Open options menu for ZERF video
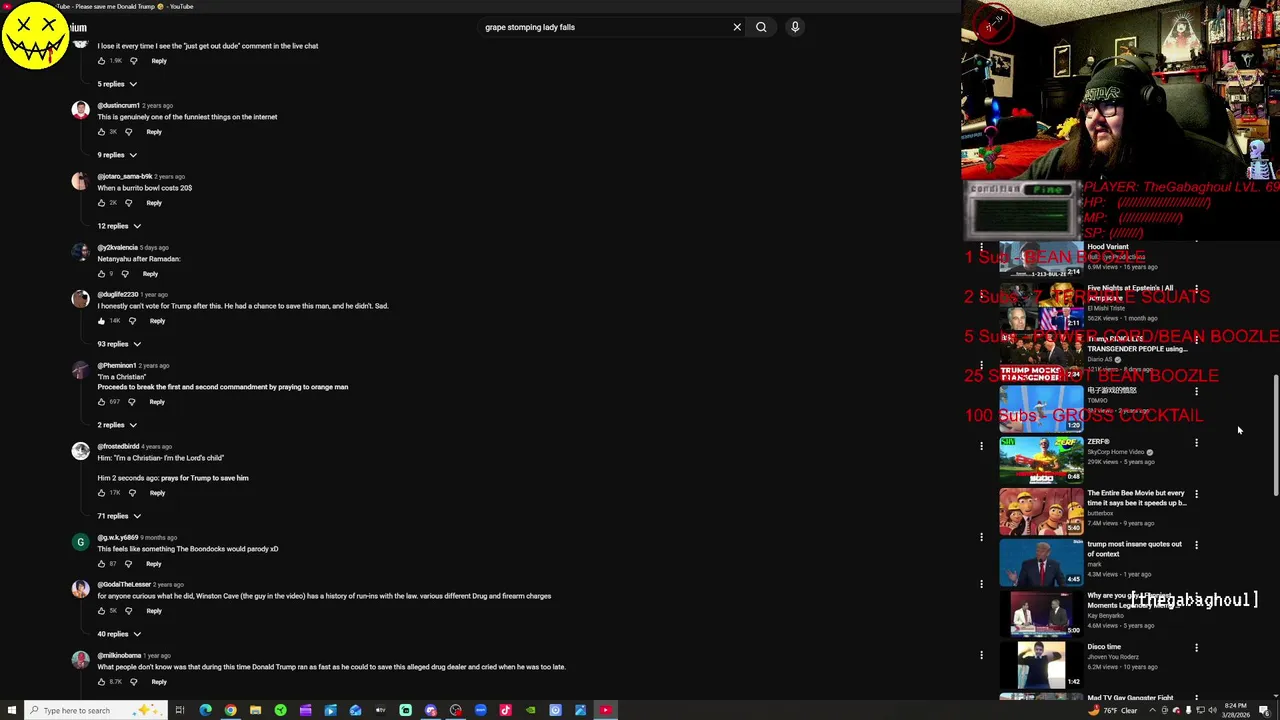 [1196, 443]
